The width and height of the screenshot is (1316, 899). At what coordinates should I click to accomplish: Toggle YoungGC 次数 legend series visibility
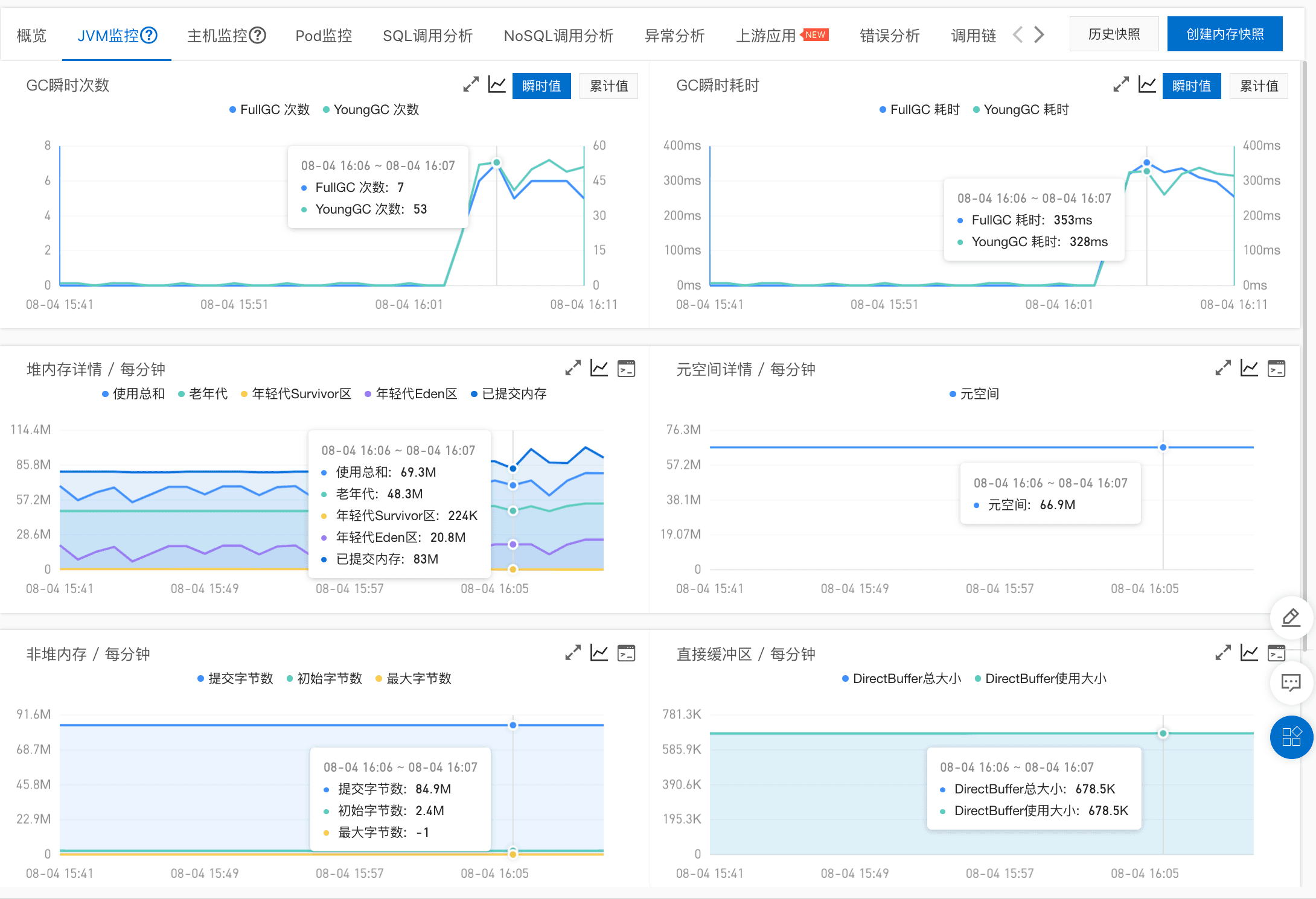coord(371,110)
